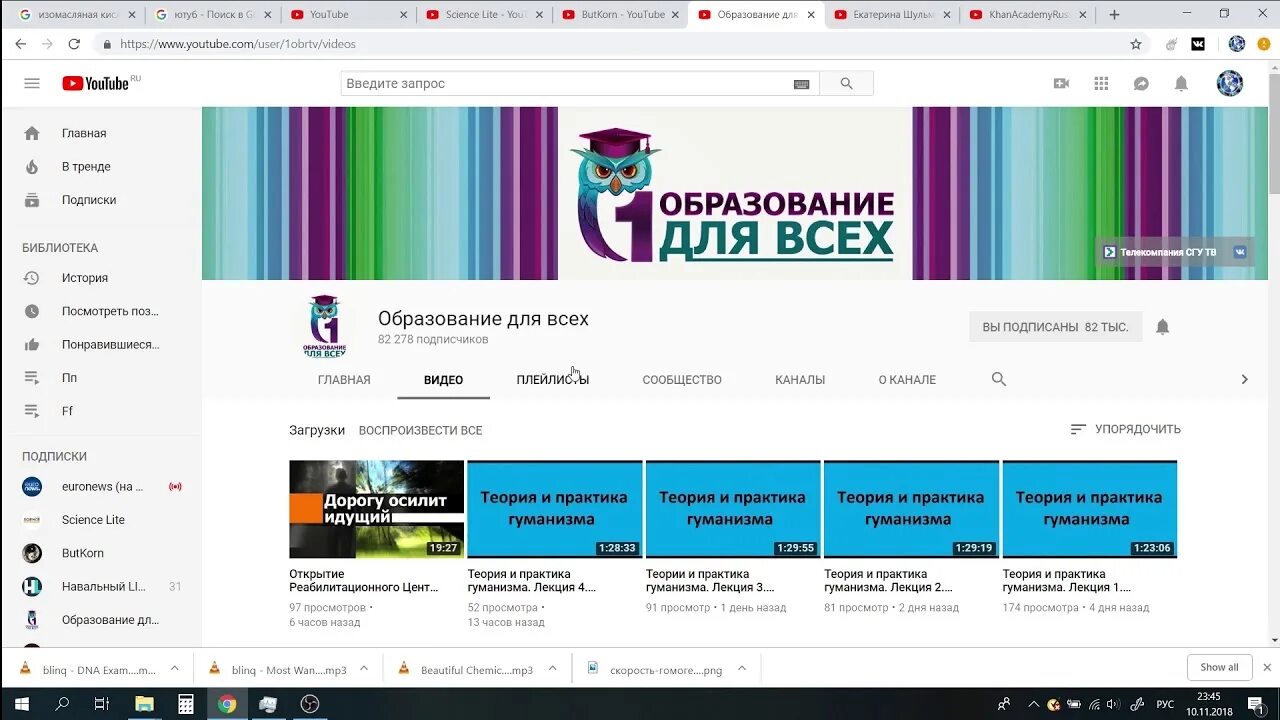The image size is (1280, 720).
Task: Click ВОСПРОИЗВЕСТИ ВСЕ to play all uploads
Action: [418, 430]
